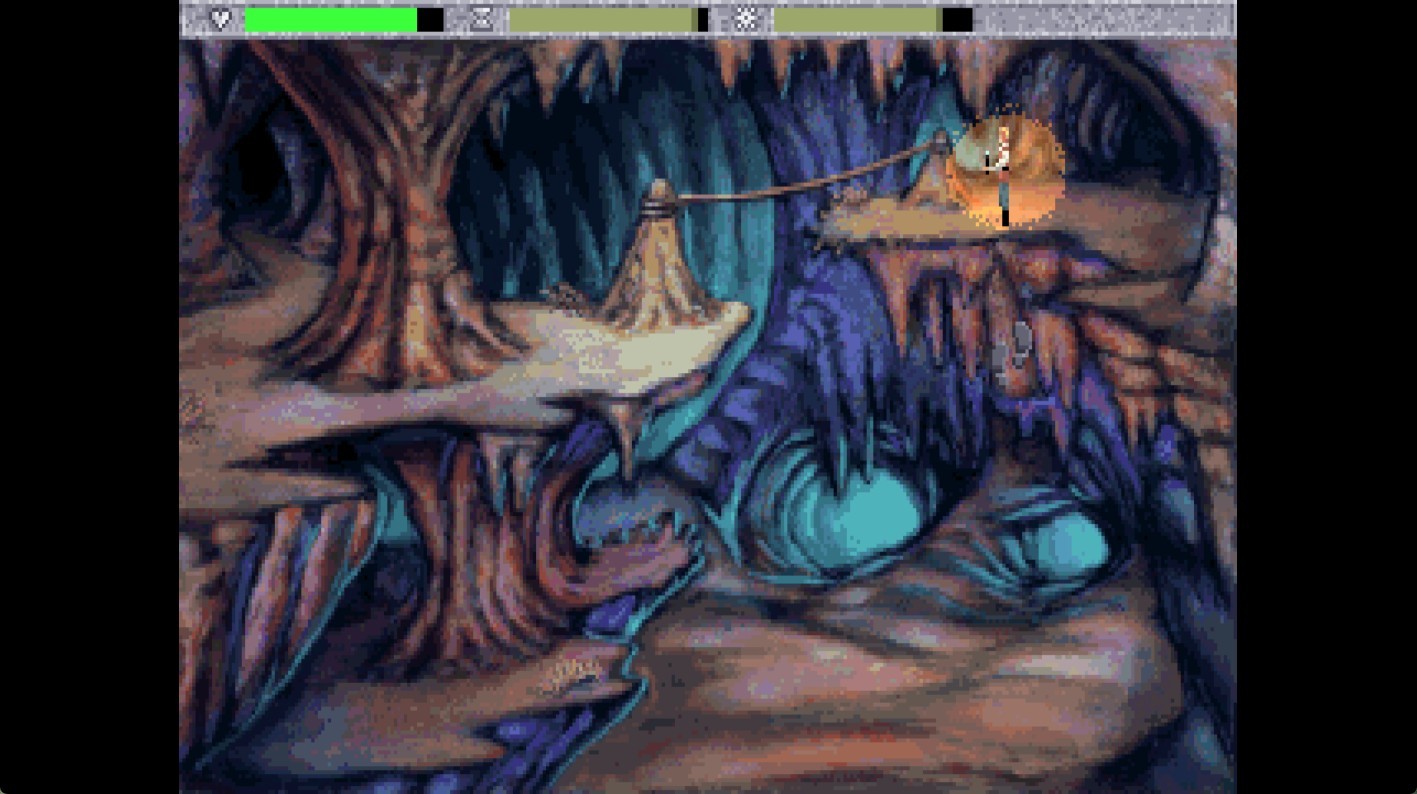Click the starburst mana icon

point(746,19)
